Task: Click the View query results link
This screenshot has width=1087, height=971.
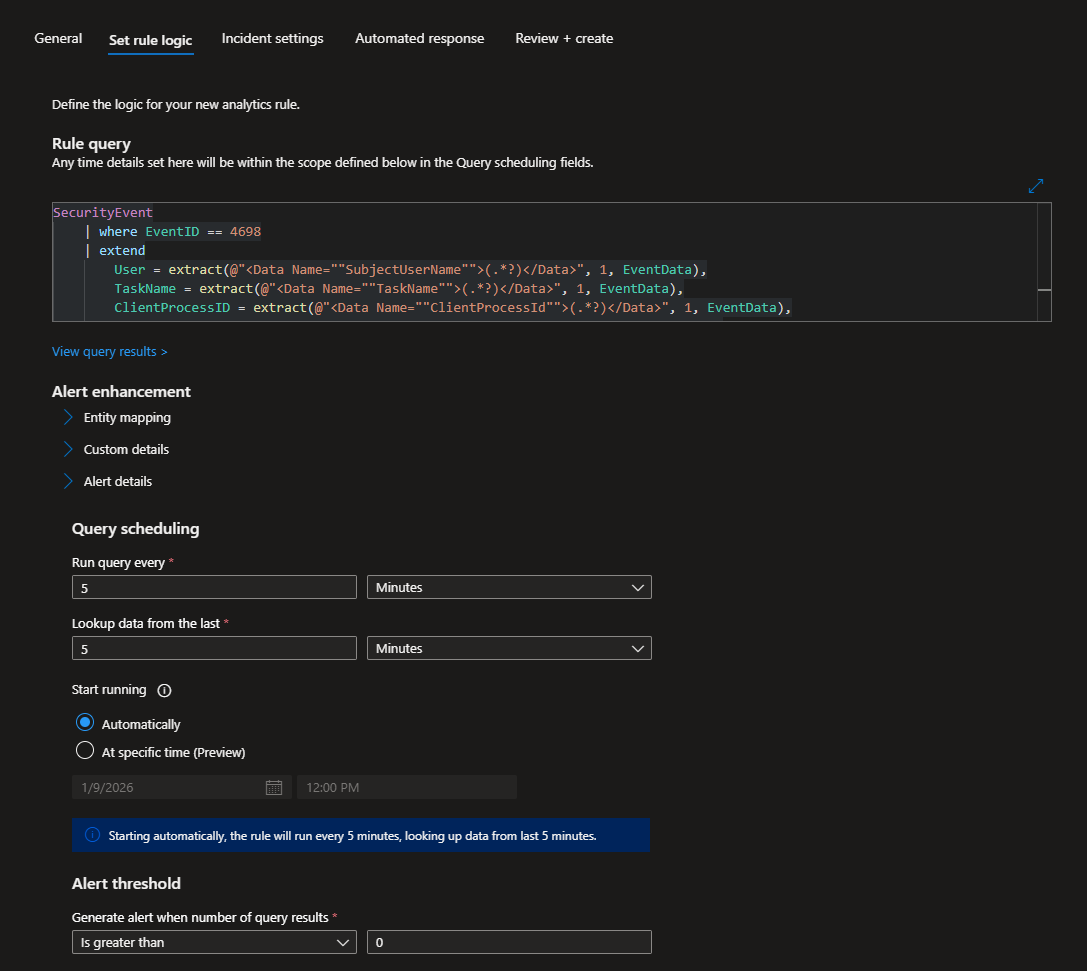Action: click(110, 352)
